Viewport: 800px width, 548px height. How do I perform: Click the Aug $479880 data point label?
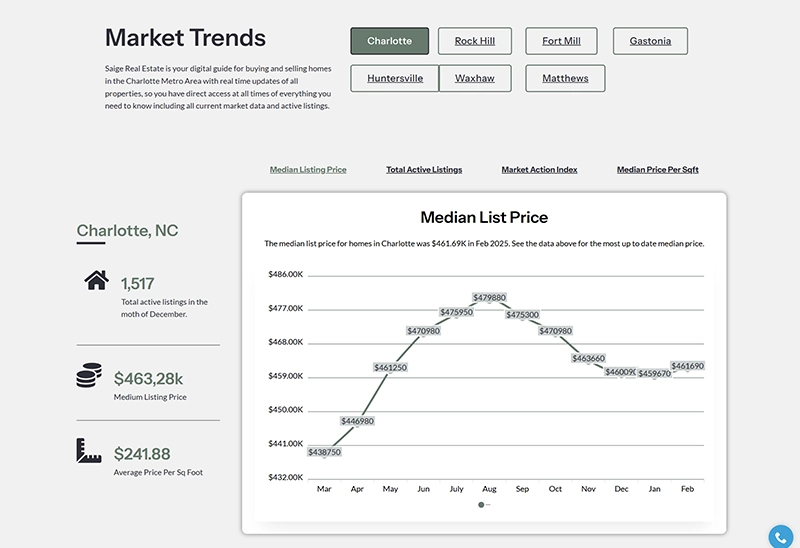point(489,298)
